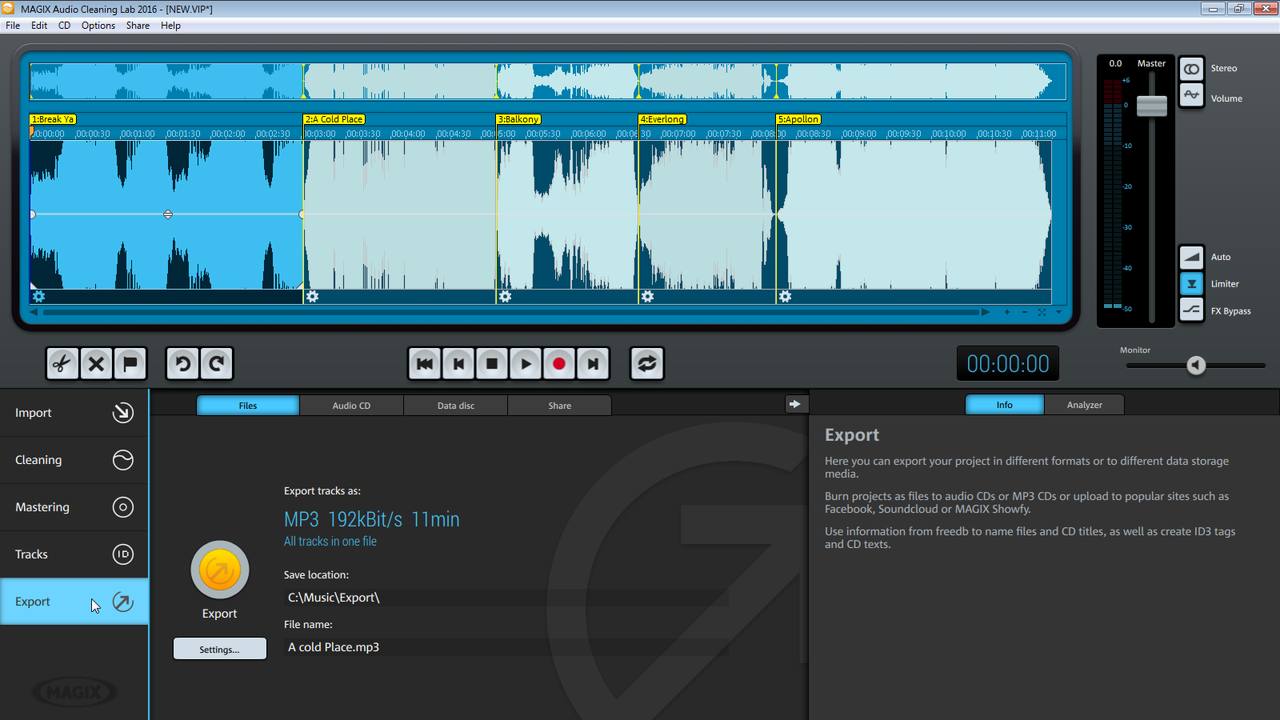Click the Delete (X) tool button
This screenshot has height=720, width=1280.
click(x=96, y=364)
